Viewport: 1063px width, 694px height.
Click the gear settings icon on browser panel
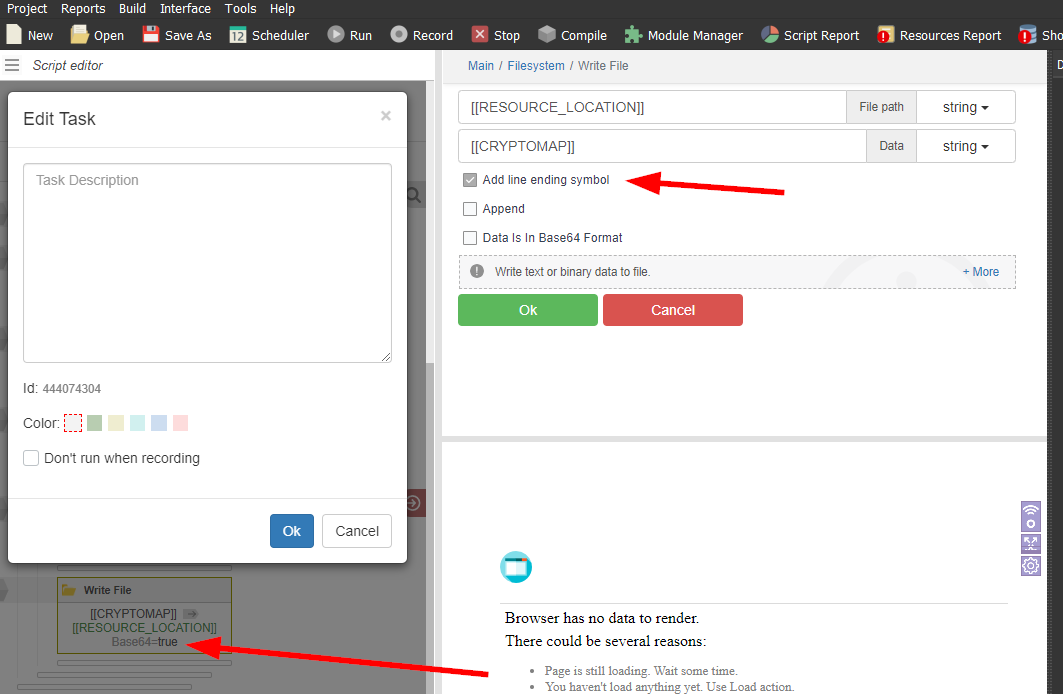tap(1030, 566)
